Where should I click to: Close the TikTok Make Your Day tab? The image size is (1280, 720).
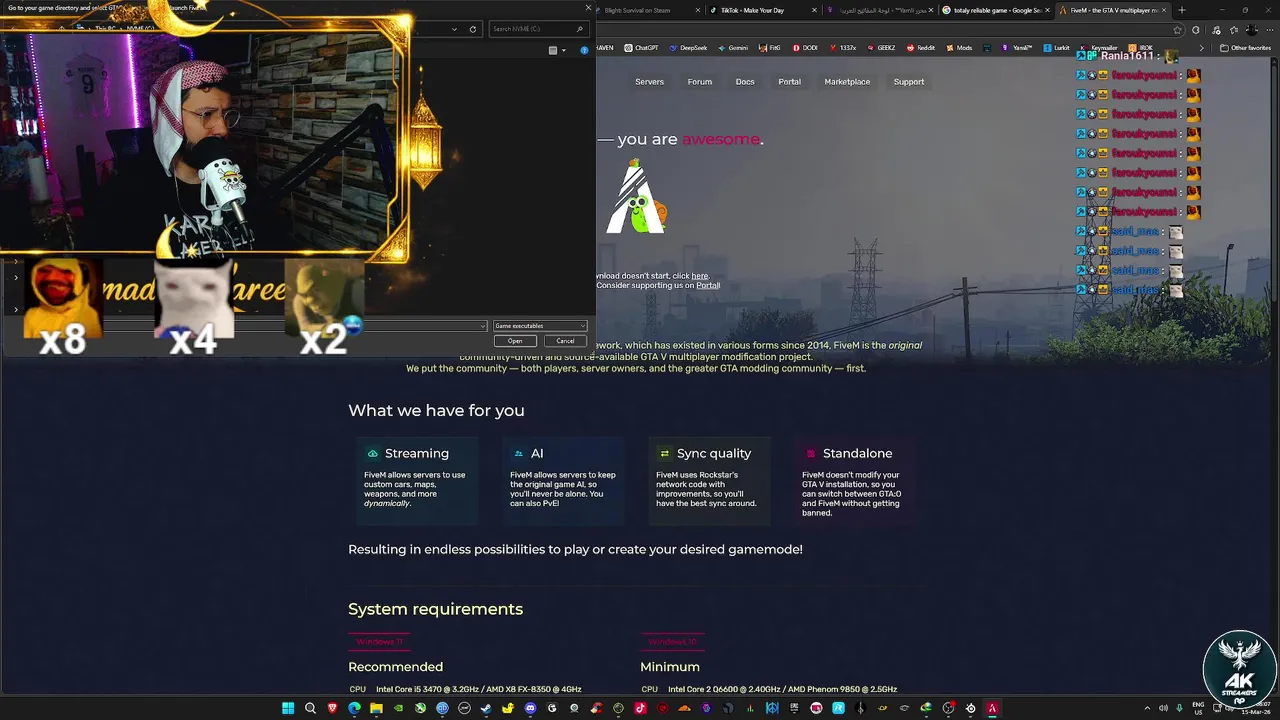pos(814,10)
